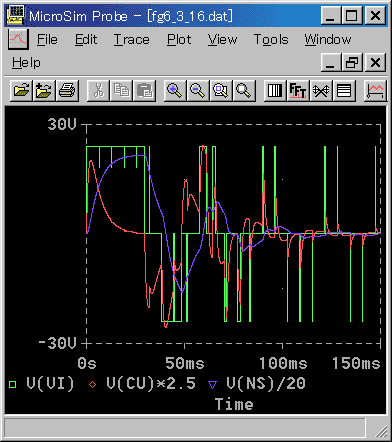Click the Open File toolbar icon
Image resolution: width=392 pixels, height=442 pixels.
point(21,90)
